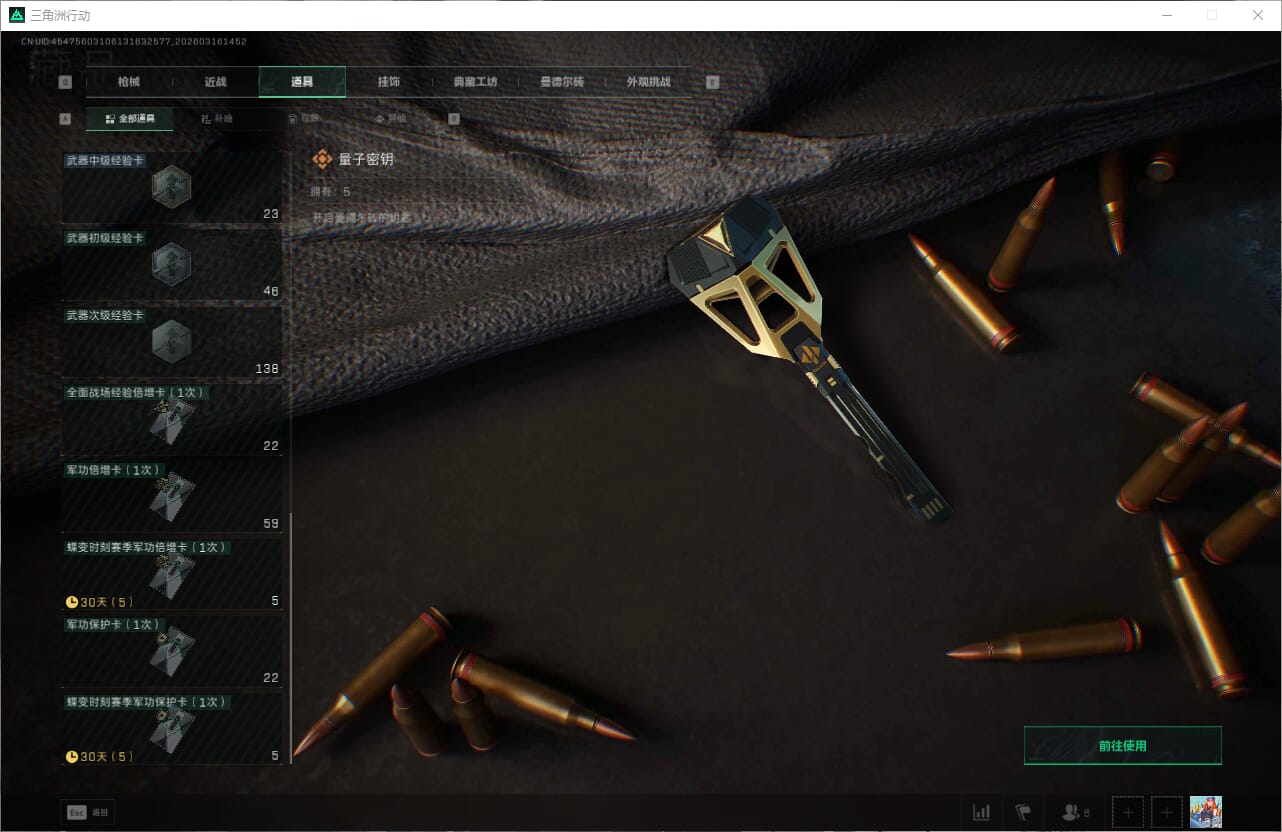
Task: Open the 外观挑战 tab
Action: (648, 82)
